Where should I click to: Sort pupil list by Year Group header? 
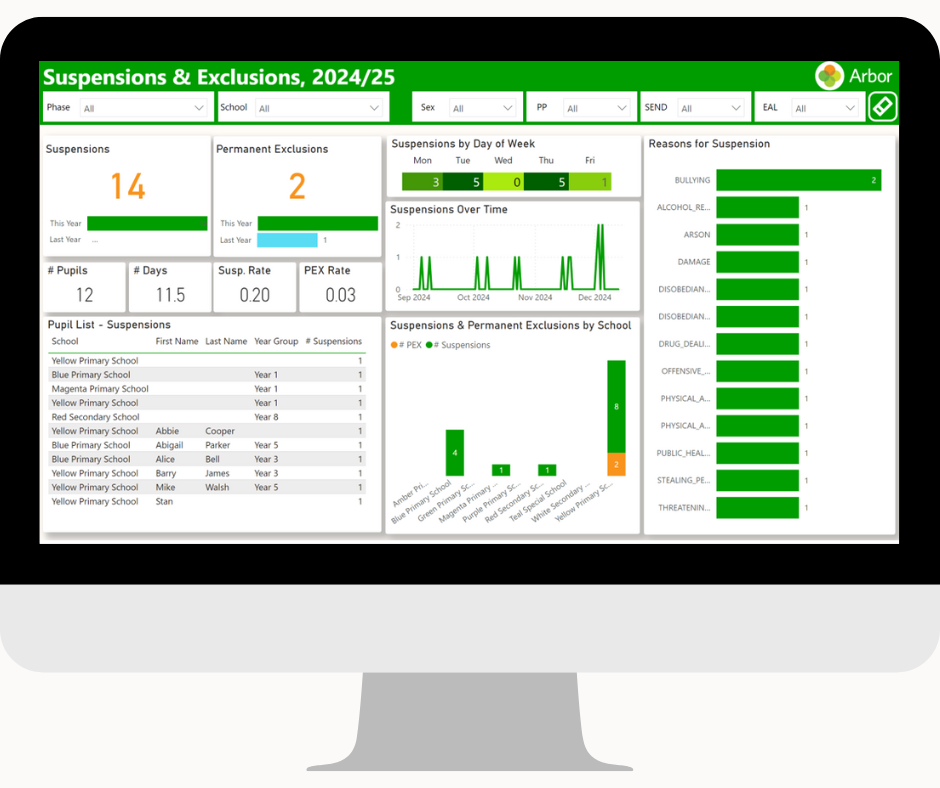click(276, 341)
